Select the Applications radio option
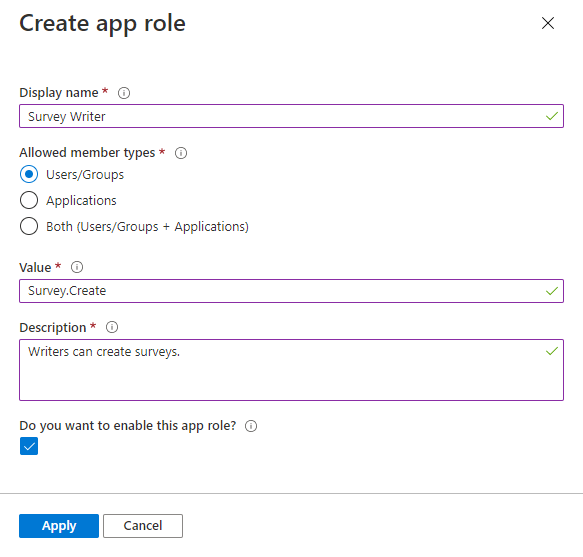This screenshot has width=583, height=557. [29, 200]
